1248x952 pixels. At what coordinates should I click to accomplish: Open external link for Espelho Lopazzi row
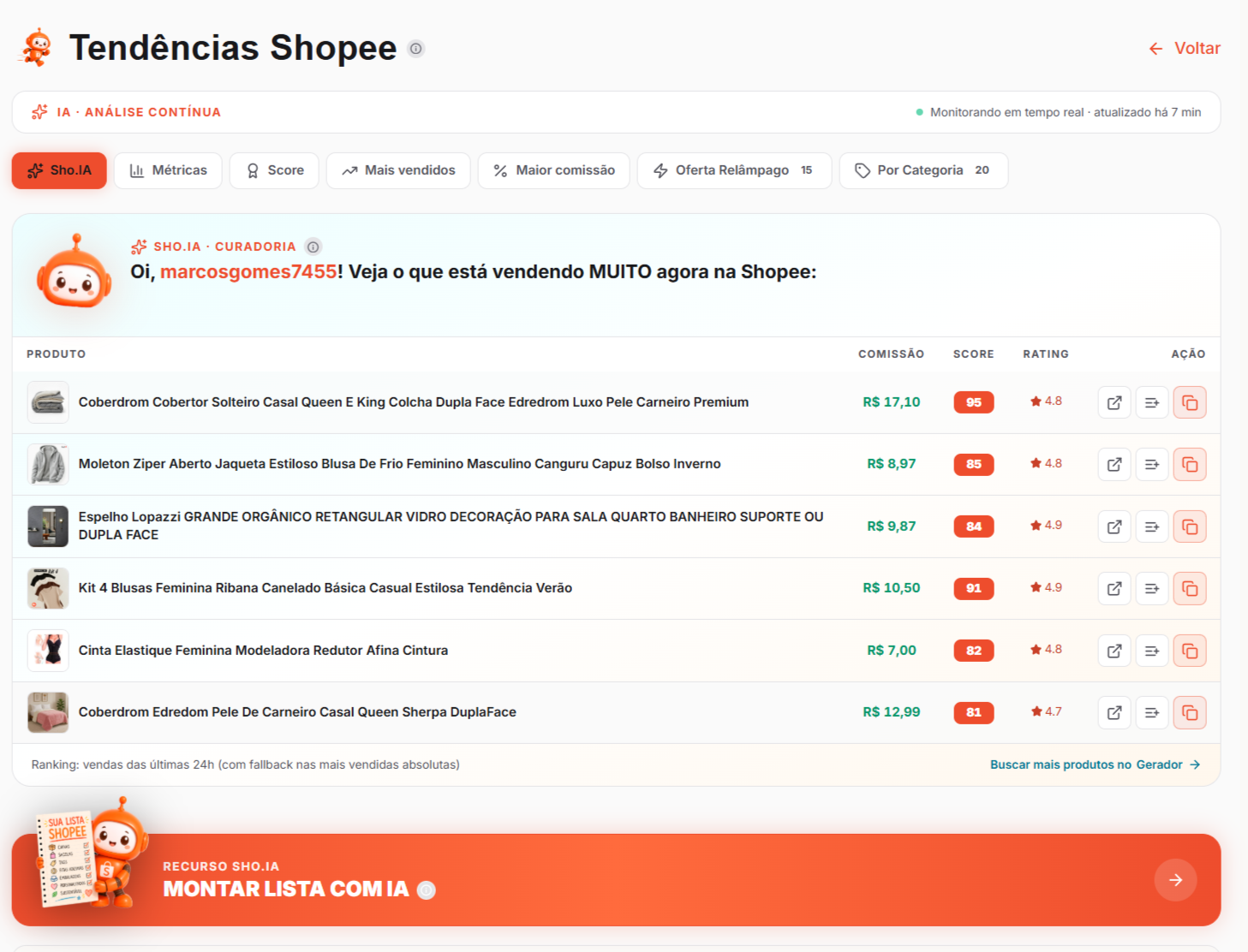1114,527
